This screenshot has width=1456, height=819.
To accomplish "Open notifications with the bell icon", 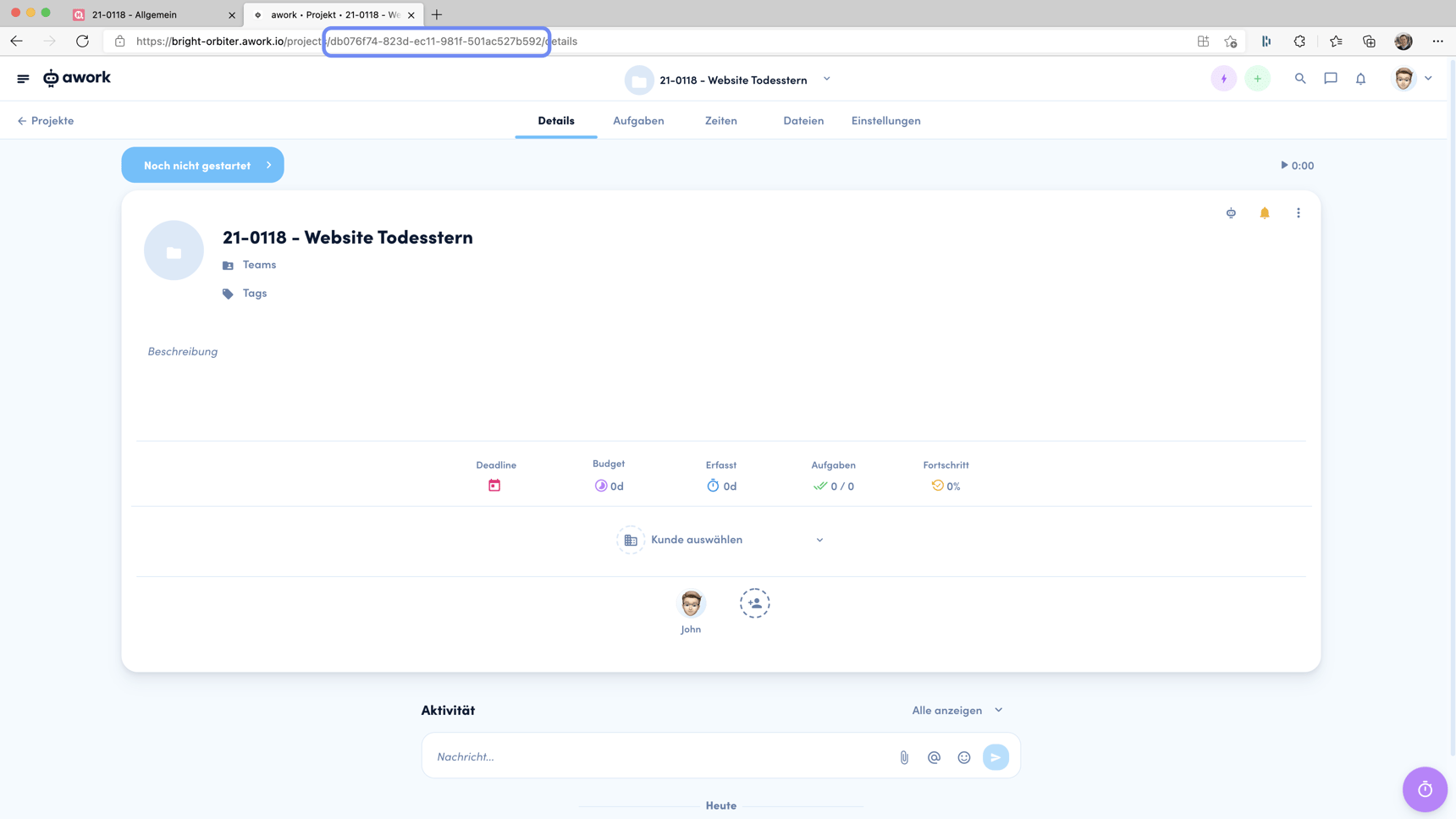I will point(1360,78).
